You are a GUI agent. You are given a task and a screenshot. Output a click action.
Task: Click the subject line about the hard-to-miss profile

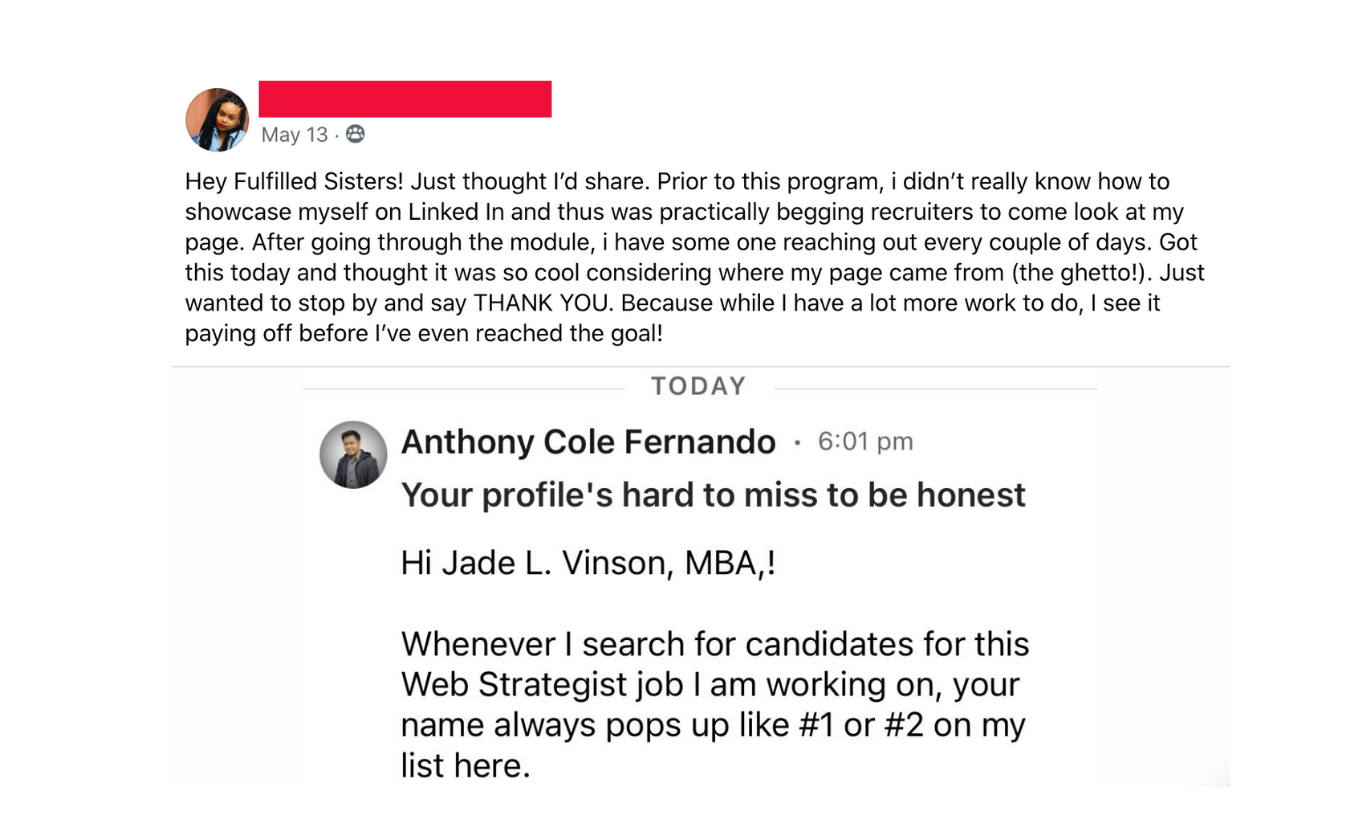tap(713, 495)
